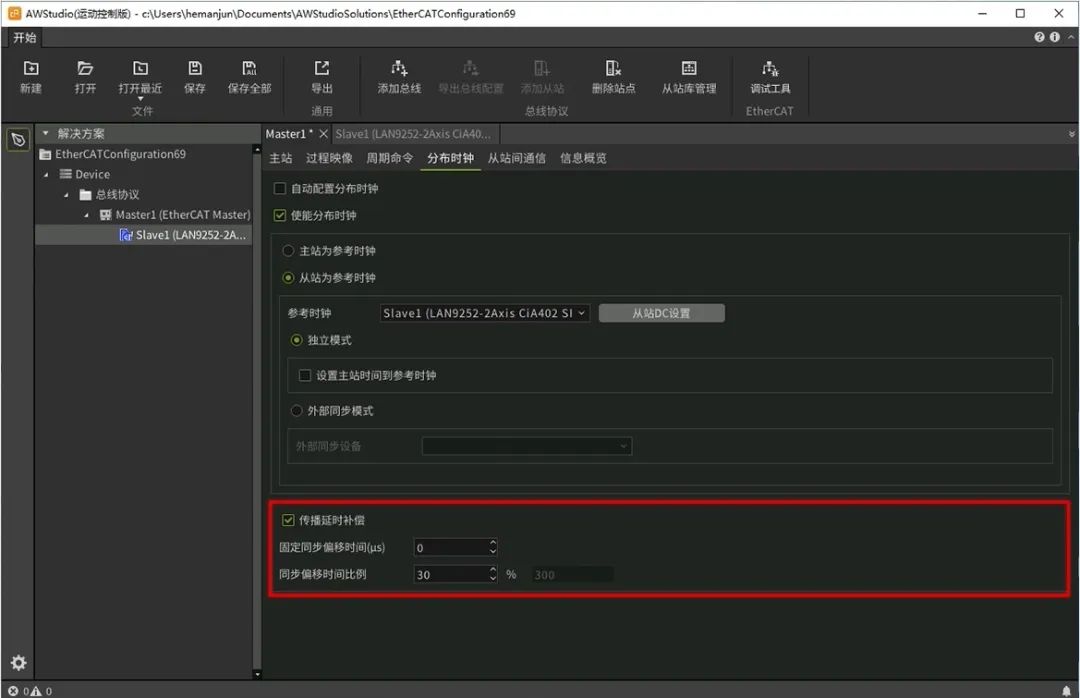Viewport: 1080px width, 698px height.
Task: Click the 保存全部 (Save All) icon
Action: (249, 69)
